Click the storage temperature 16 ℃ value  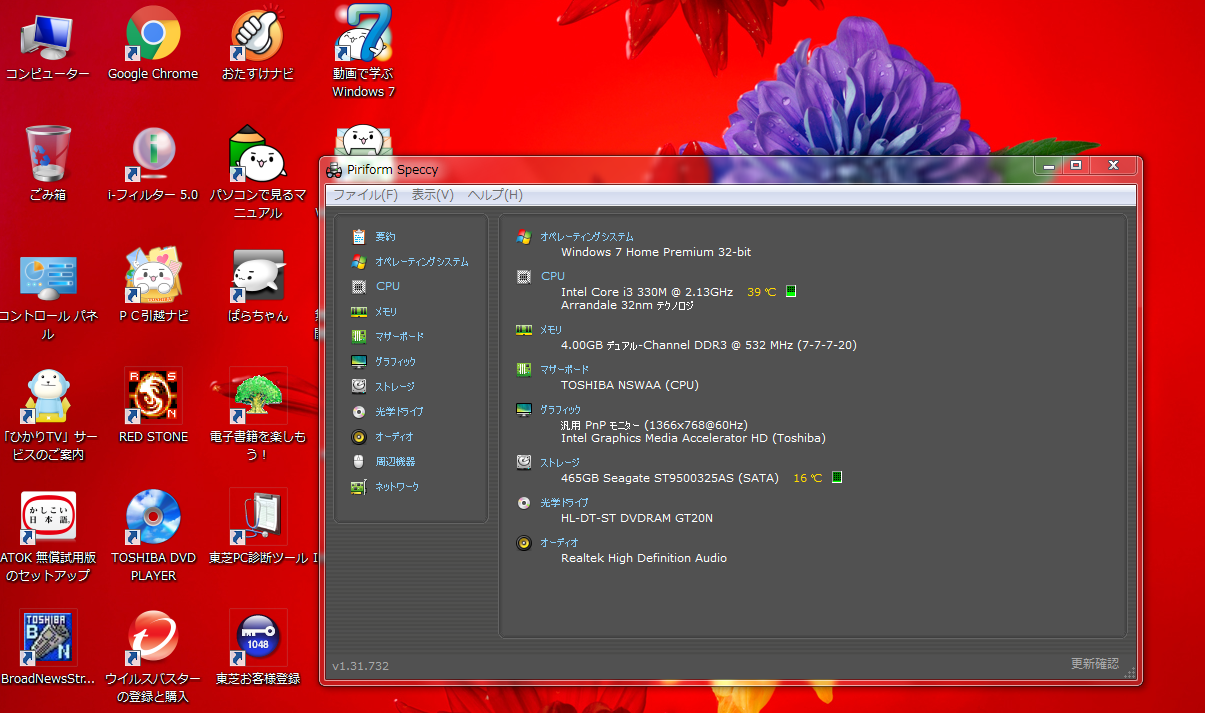807,478
